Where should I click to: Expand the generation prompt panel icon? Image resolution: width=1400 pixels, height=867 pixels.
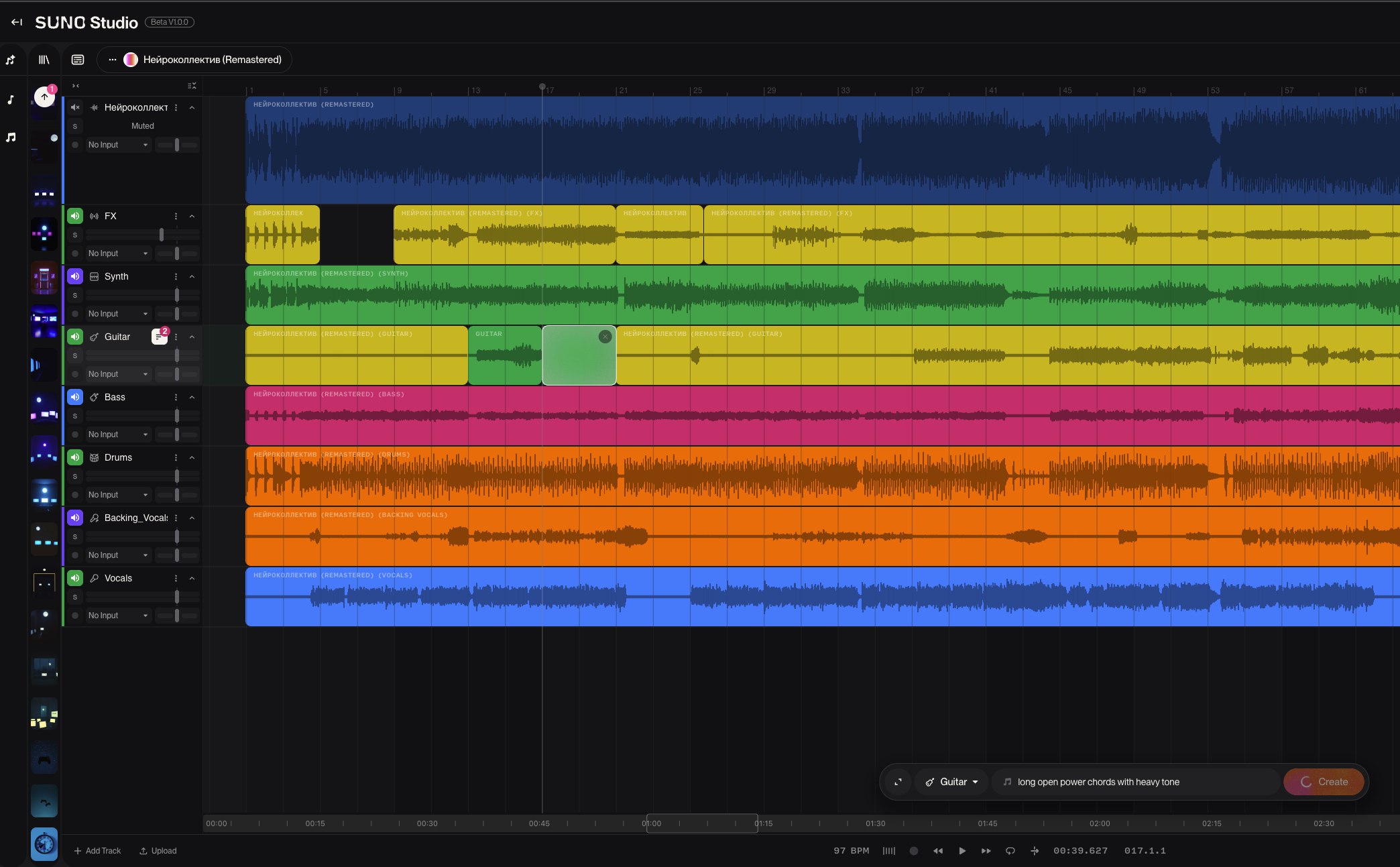click(x=898, y=782)
